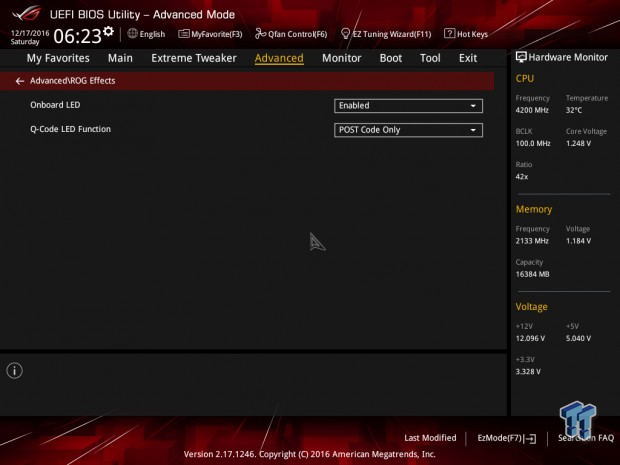Click the EzMode exit arrow icon
This screenshot has height=465, width=620.
(531, 439)
